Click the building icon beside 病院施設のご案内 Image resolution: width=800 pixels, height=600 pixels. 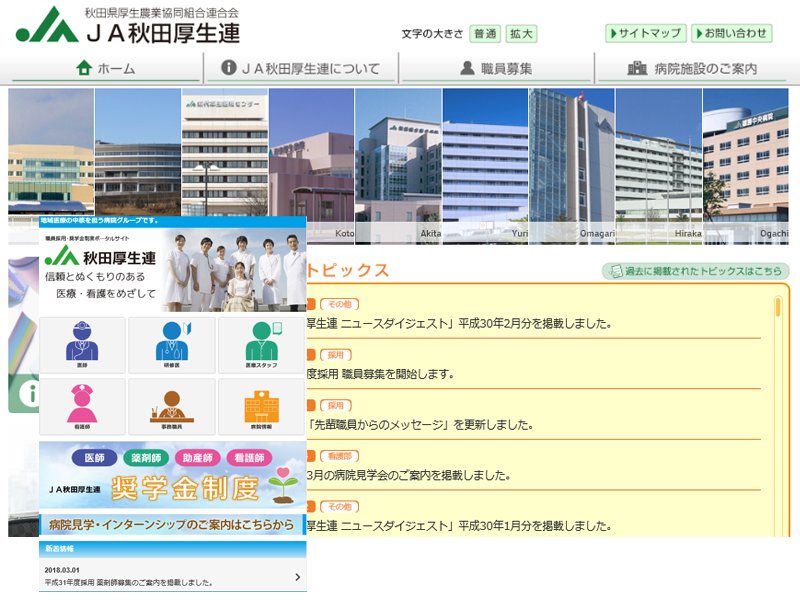(637, 68)
